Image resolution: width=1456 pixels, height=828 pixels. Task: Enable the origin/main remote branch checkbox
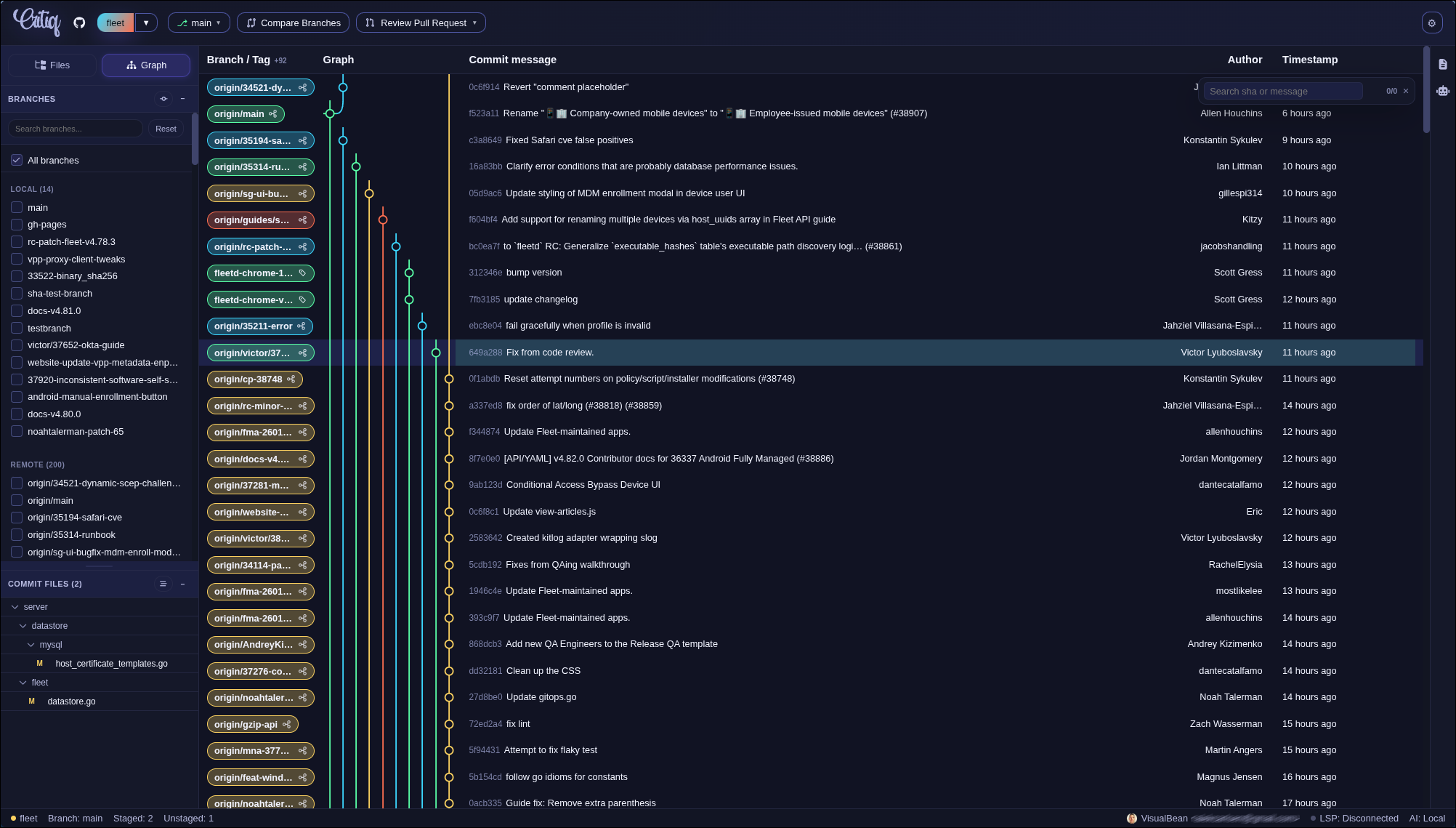[17, 500]
